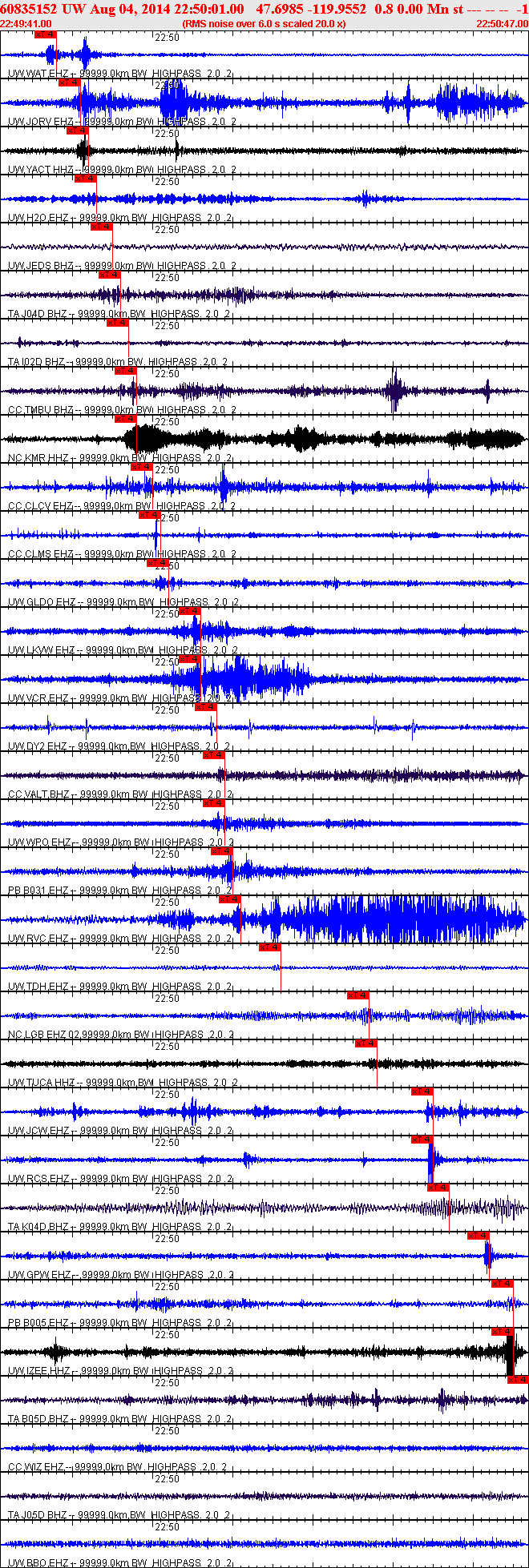Click the 'NC.LGB EHZ 02' station label
The height and width of the screenshot is (1568, 529).
(x=44, y=1035)
